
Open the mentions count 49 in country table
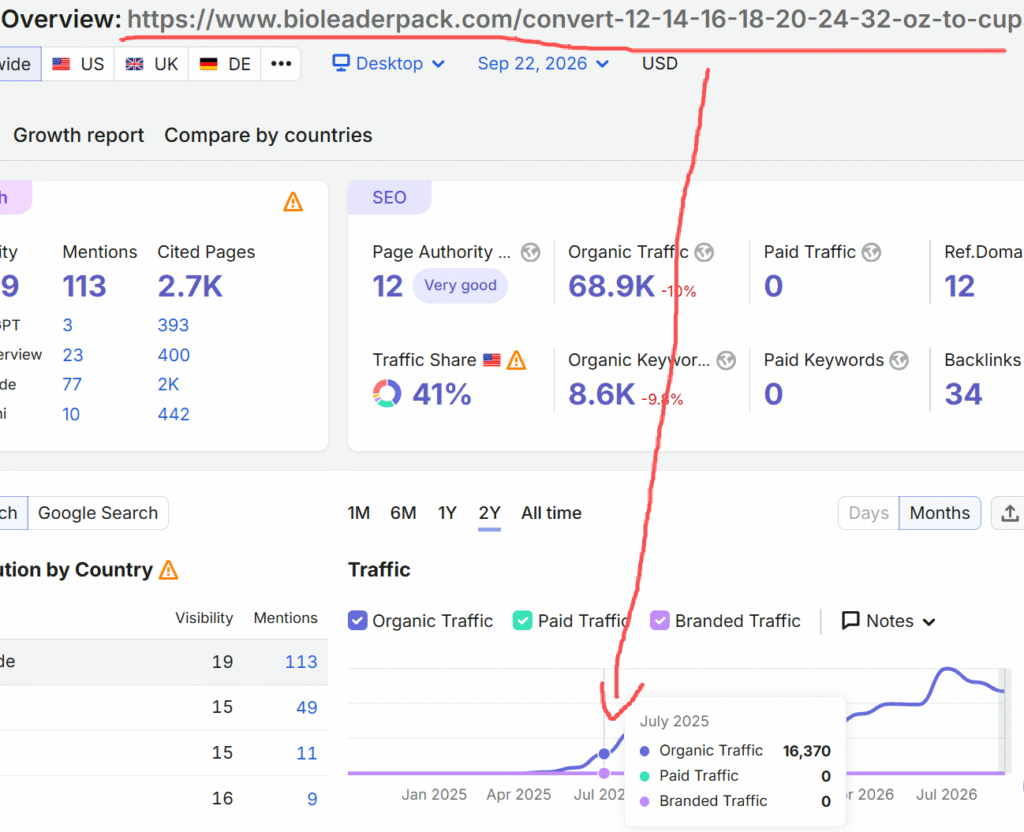click(x=306, y=707)
